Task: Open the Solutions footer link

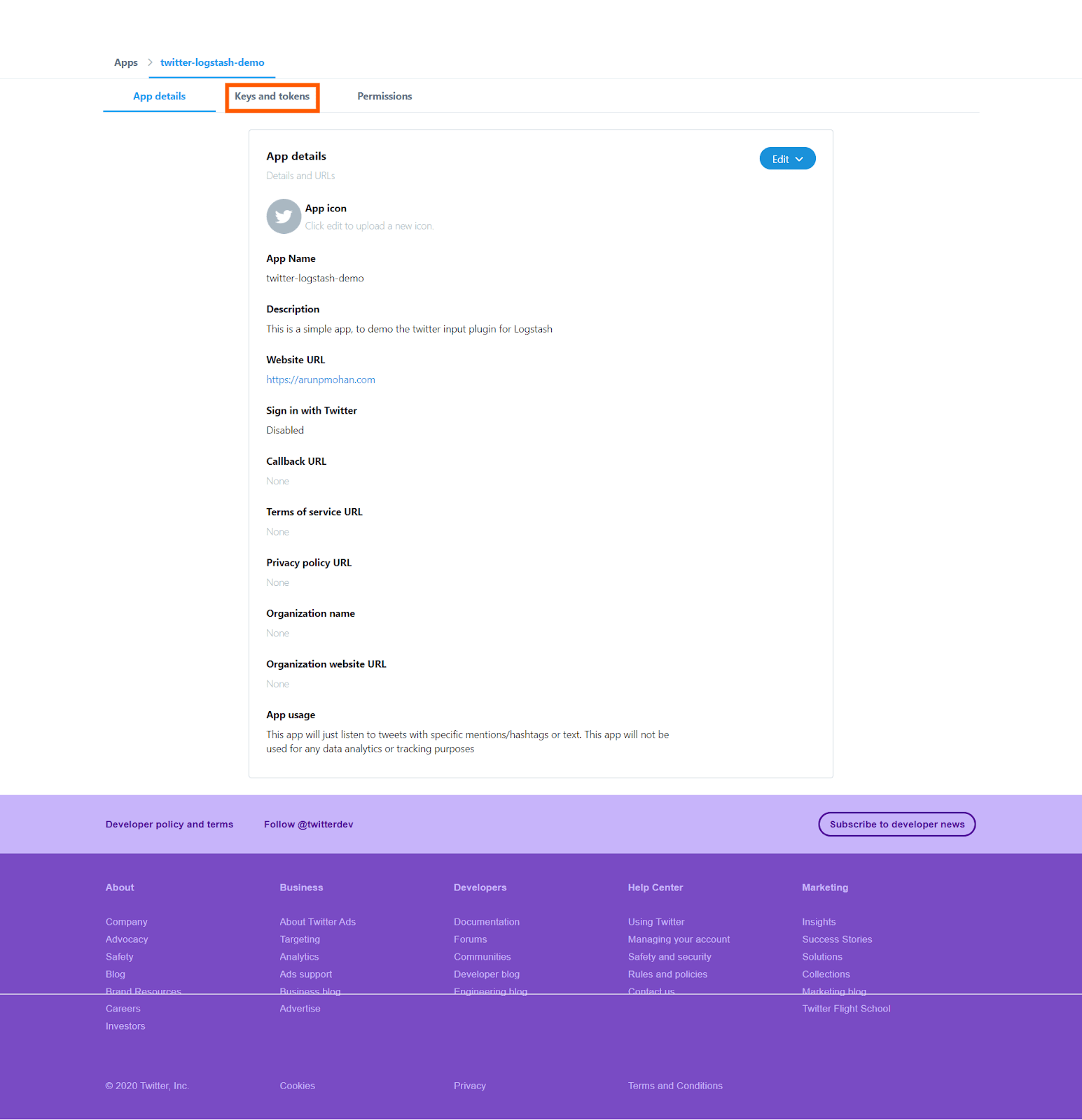Action: [x=822, y=957]
